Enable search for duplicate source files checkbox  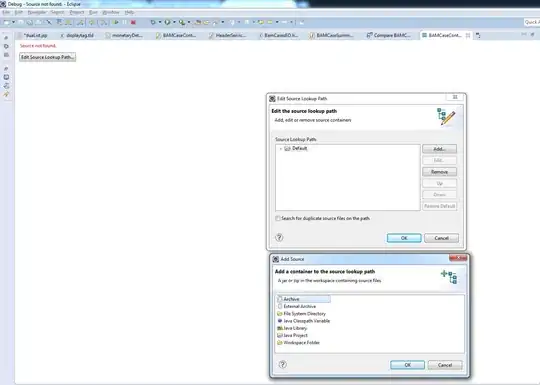tap(278, 218)
